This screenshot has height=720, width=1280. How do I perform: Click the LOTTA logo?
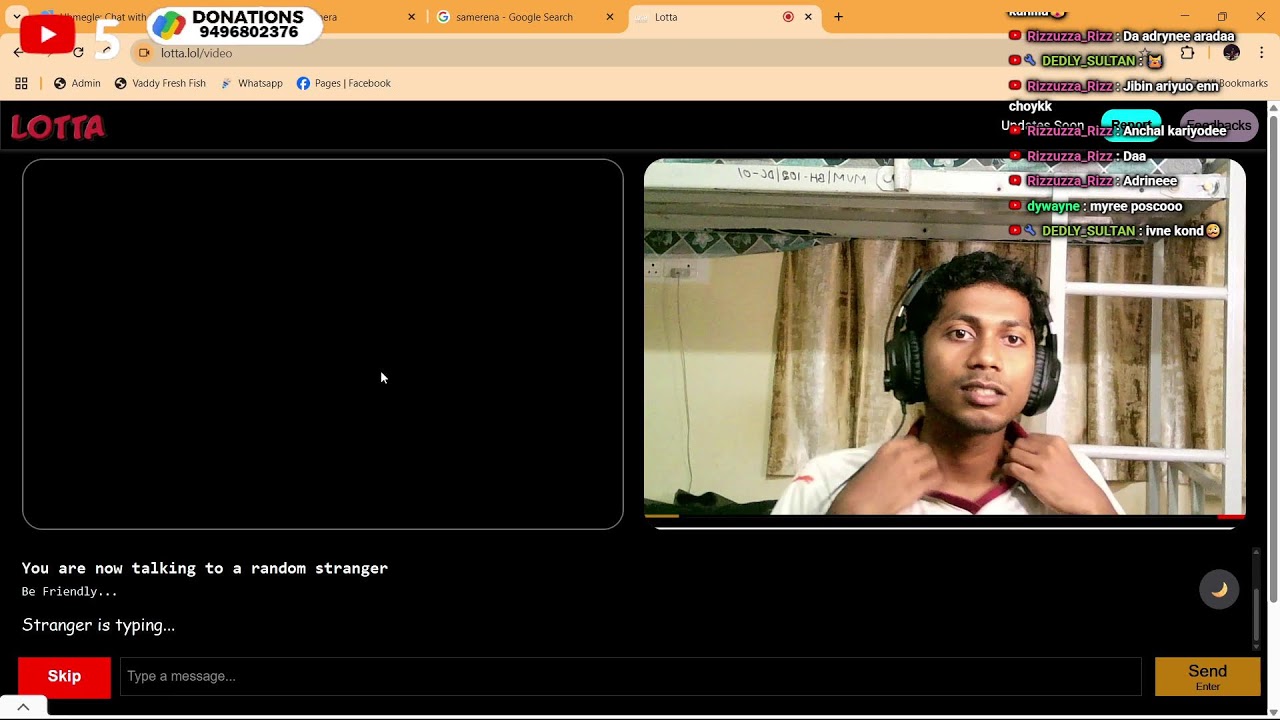click(58, 127)
